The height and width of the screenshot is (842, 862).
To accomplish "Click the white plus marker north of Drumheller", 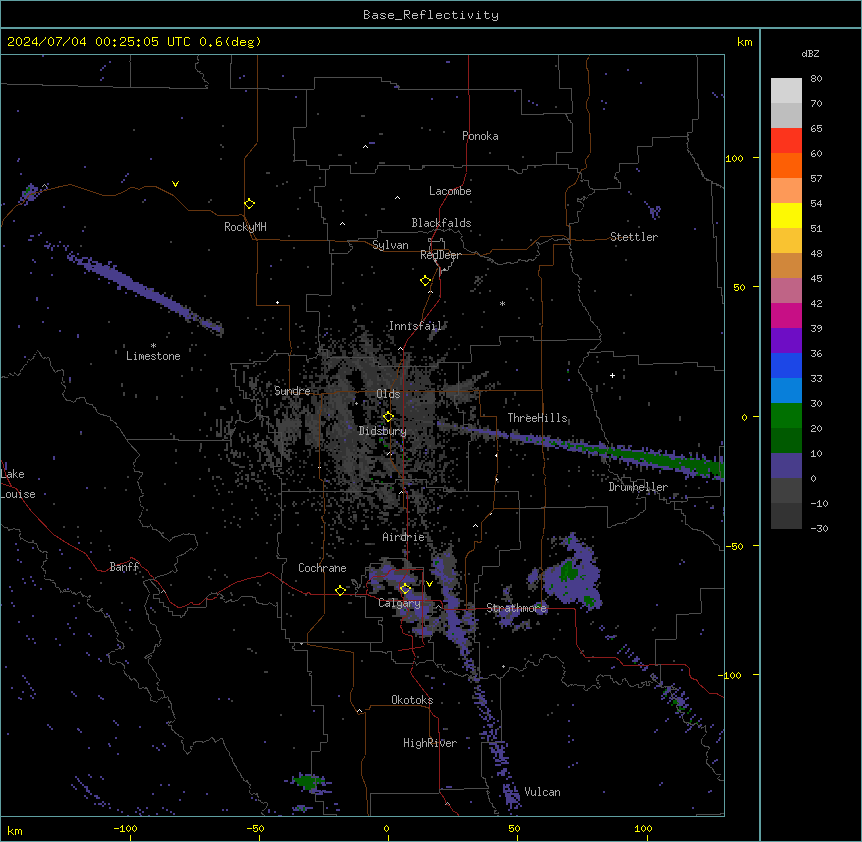I will pyautogui.click(x=612, y=375).
